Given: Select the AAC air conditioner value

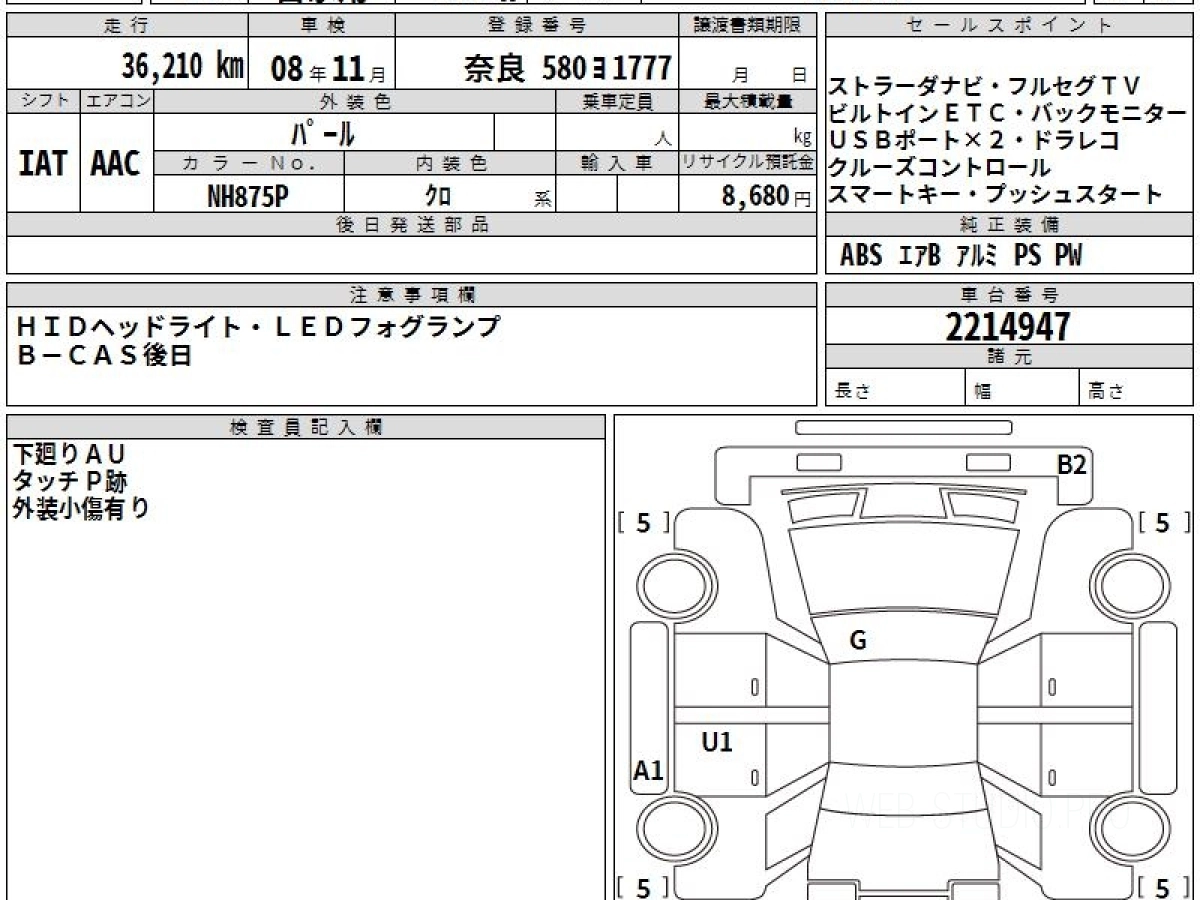Looking at the screenshot, I should (x=116, y=163).
